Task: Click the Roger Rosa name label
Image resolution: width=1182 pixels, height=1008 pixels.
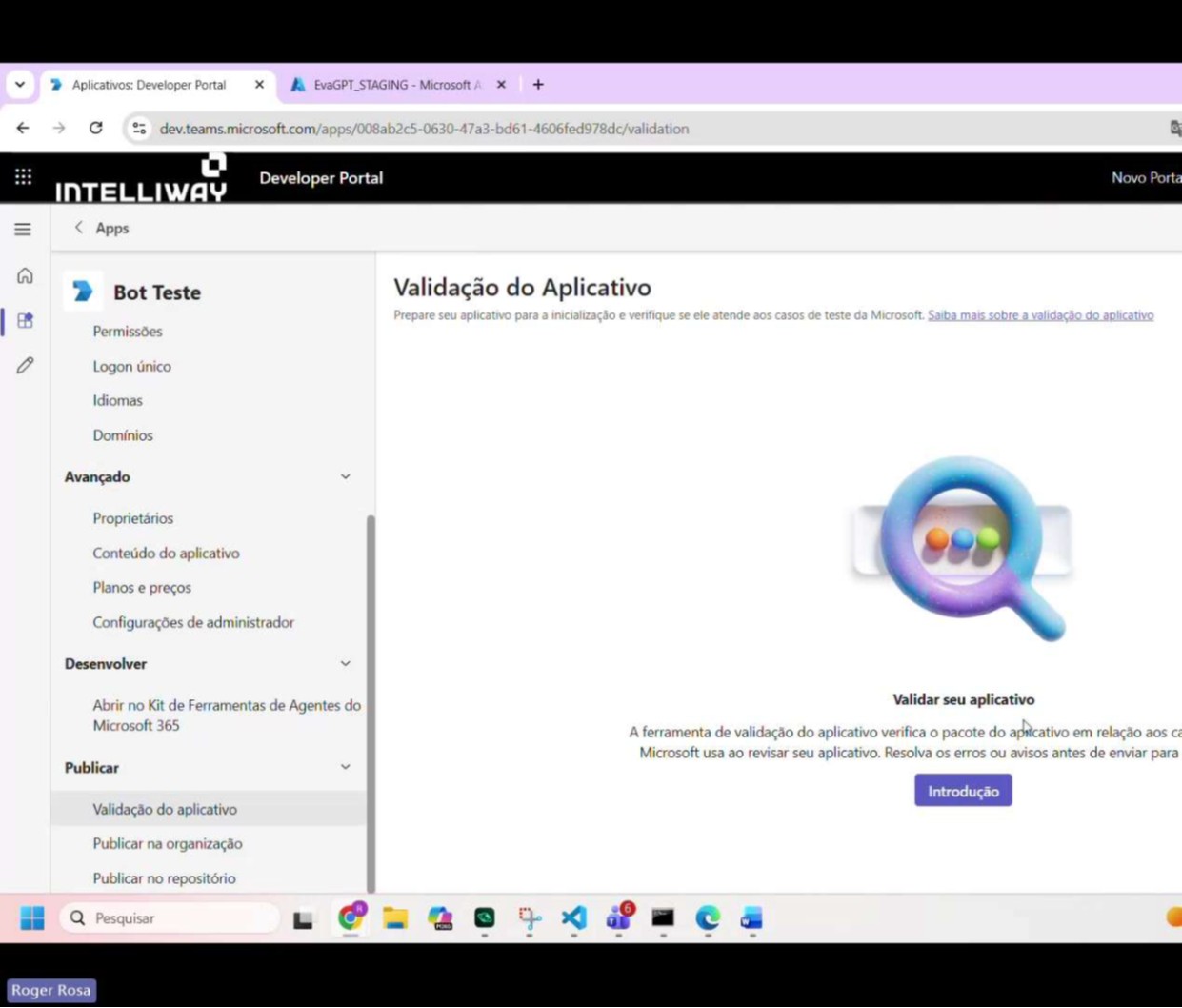Action: pos(51,990)
